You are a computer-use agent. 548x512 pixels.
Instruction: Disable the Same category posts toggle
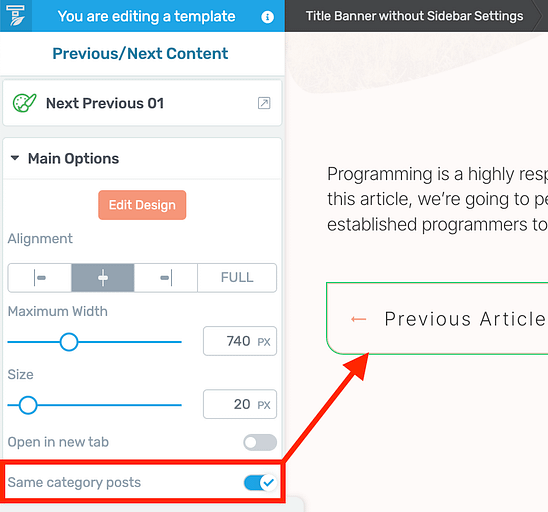pyautogui.click(x=260, y=483)
